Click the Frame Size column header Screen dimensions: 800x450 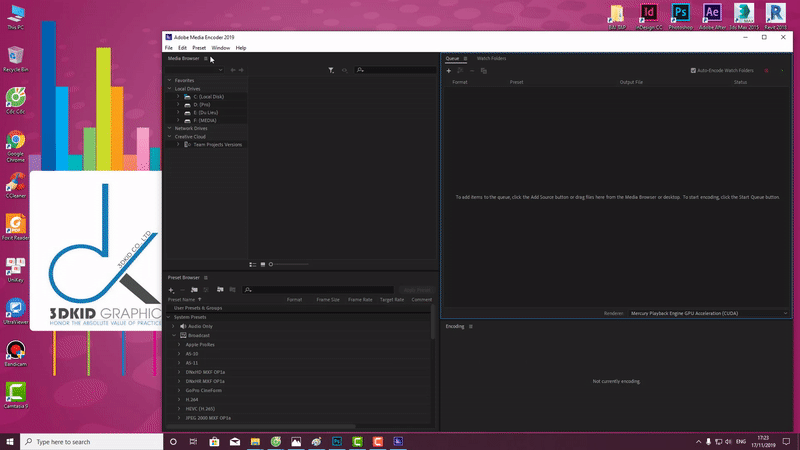click(x=328, y=300)
